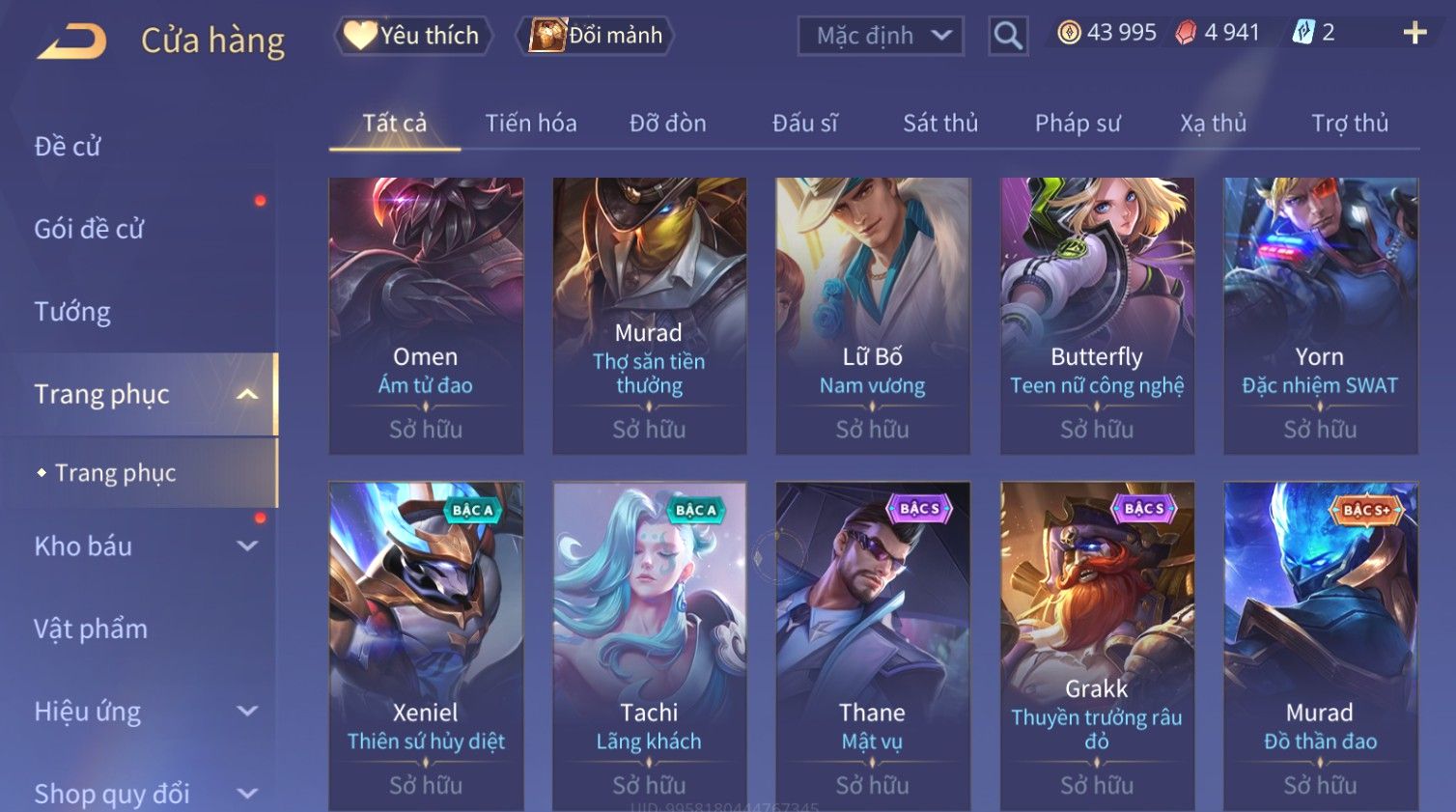Collapse the Trang phục sidebar section
This screenshot has width=1456, height=812.
(x=247, y=394)
